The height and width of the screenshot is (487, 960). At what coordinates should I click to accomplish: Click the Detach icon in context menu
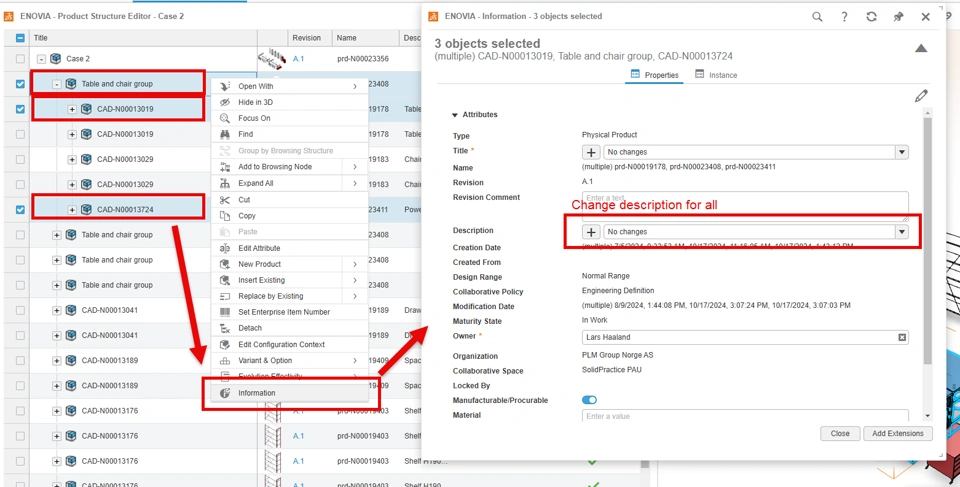click(225, 328)
